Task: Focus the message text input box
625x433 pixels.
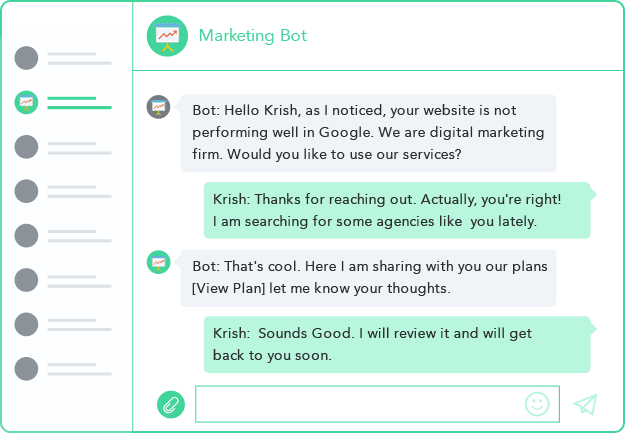Action: pyautogui.click(x=360, y=404)
